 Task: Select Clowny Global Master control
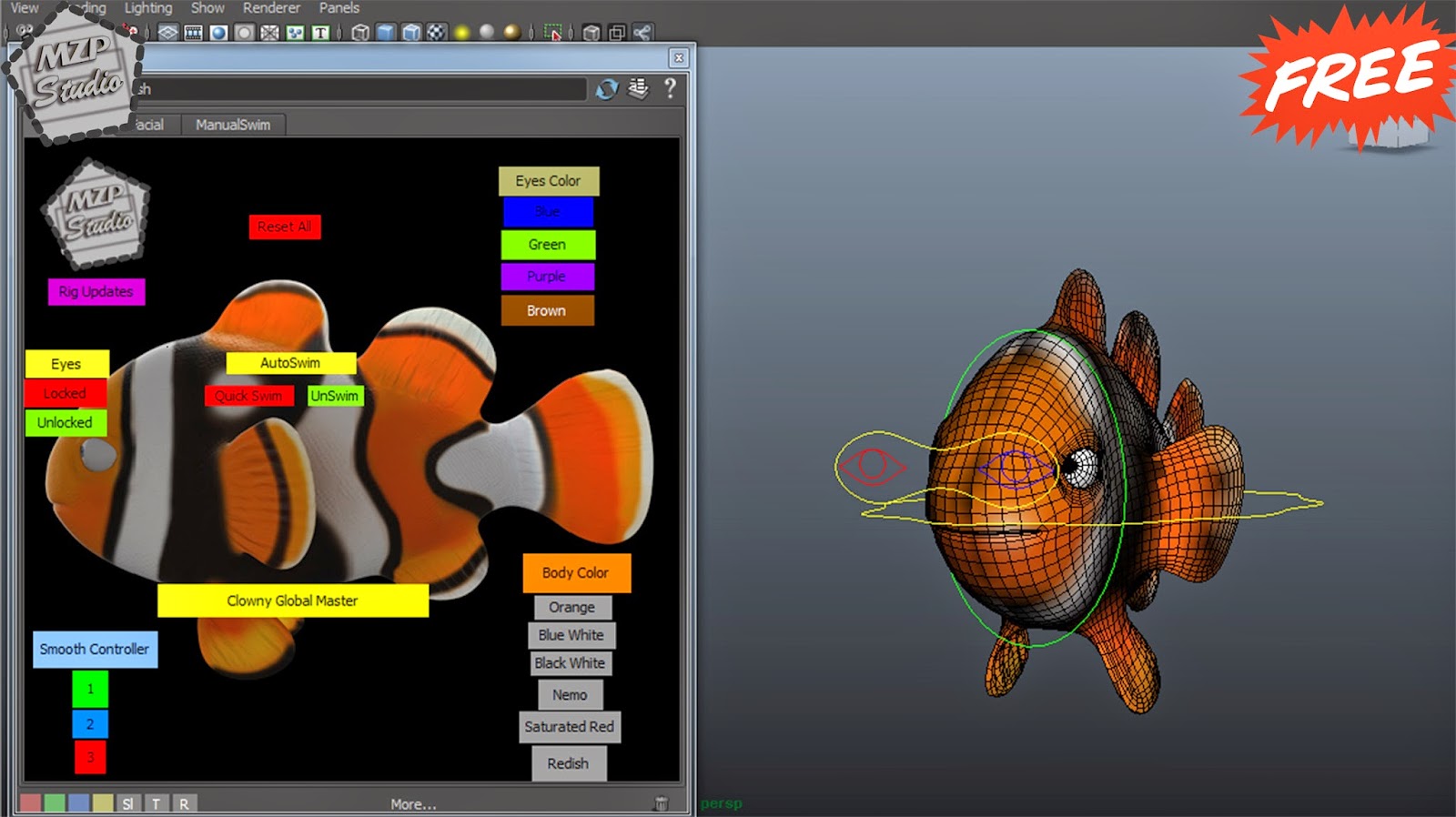pos(293,600)
